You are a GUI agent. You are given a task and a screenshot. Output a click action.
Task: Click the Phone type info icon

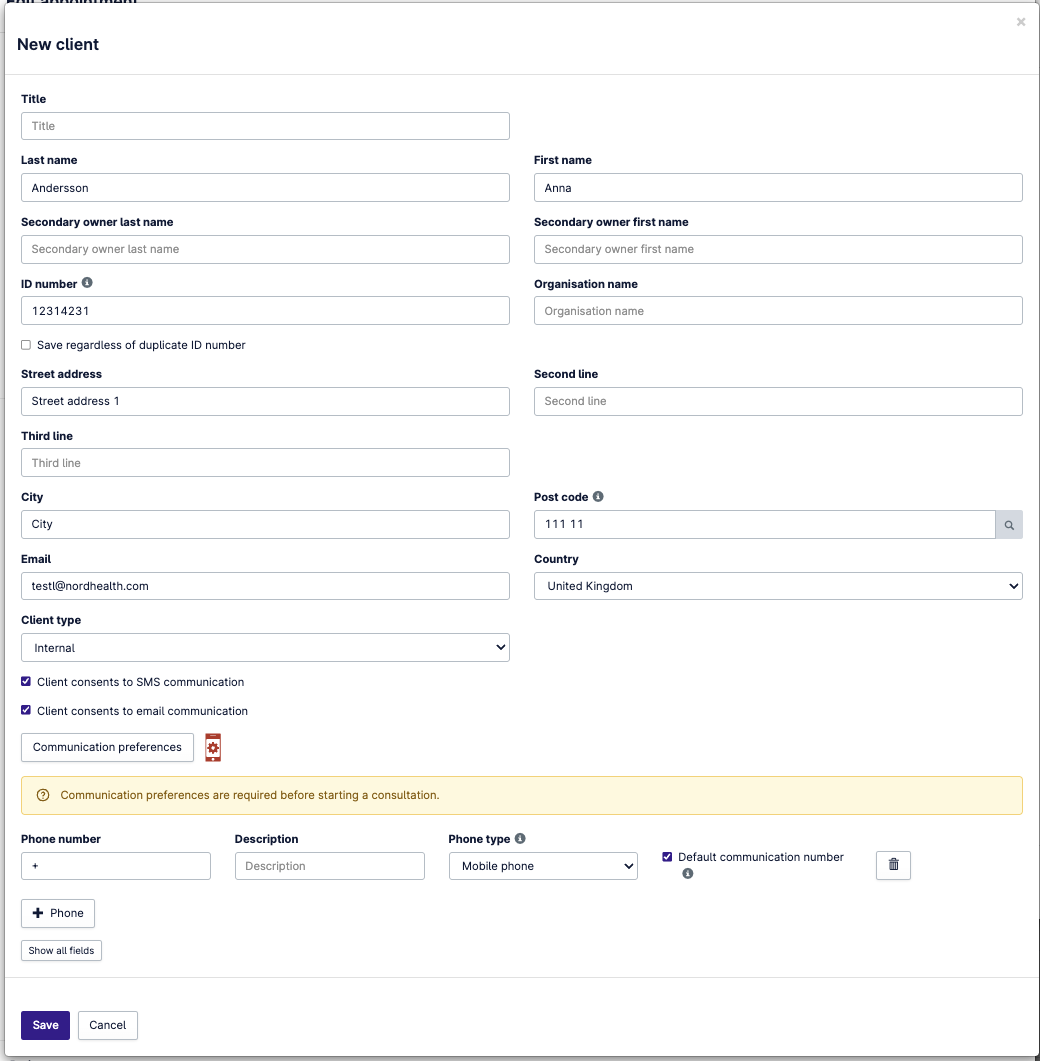[x=520, y=839]
